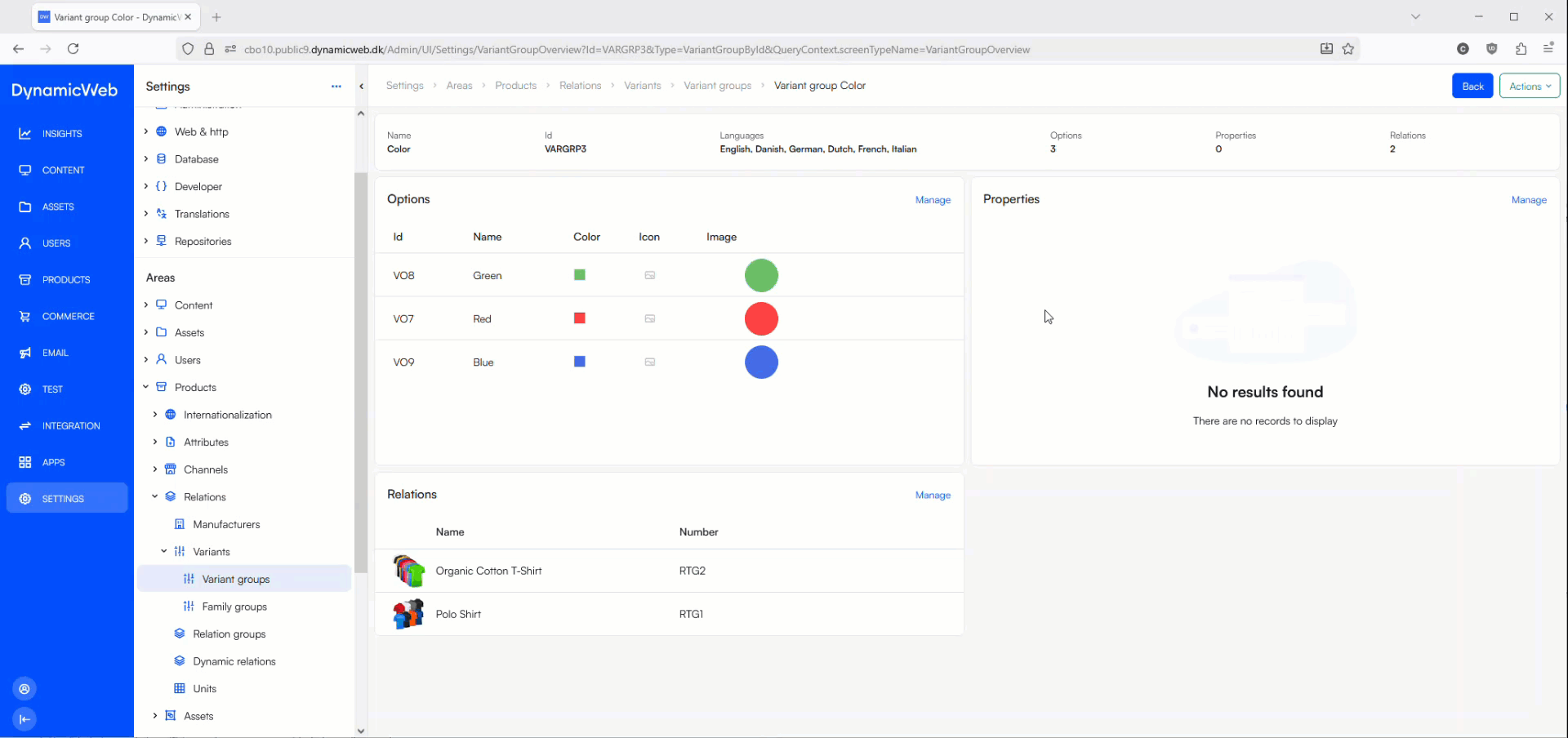
Task: Open the Actions dropdown
Action: [x=1529, y=86]
